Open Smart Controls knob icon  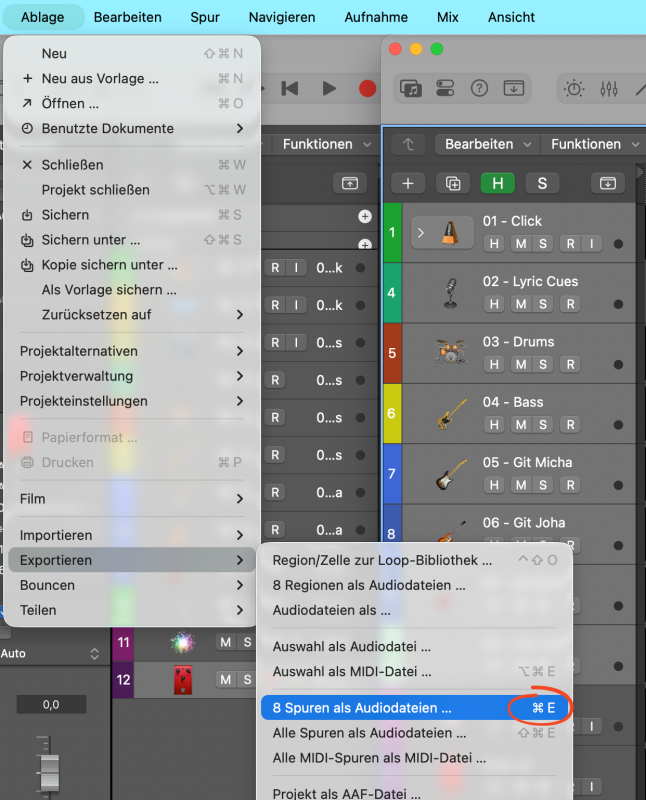(x=574, y=88)
